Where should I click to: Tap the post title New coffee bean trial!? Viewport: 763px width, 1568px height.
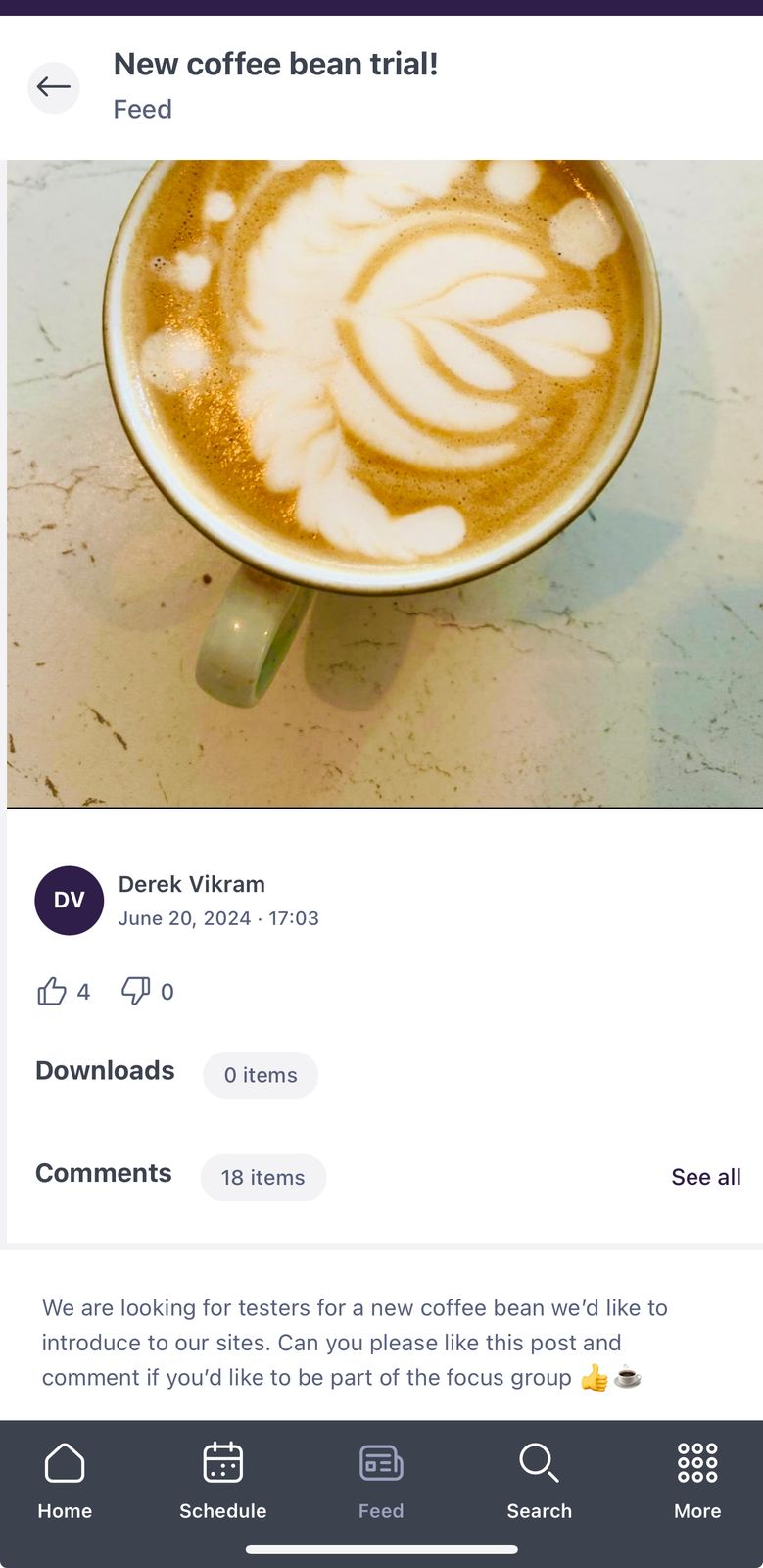click(x=276, y=64)
